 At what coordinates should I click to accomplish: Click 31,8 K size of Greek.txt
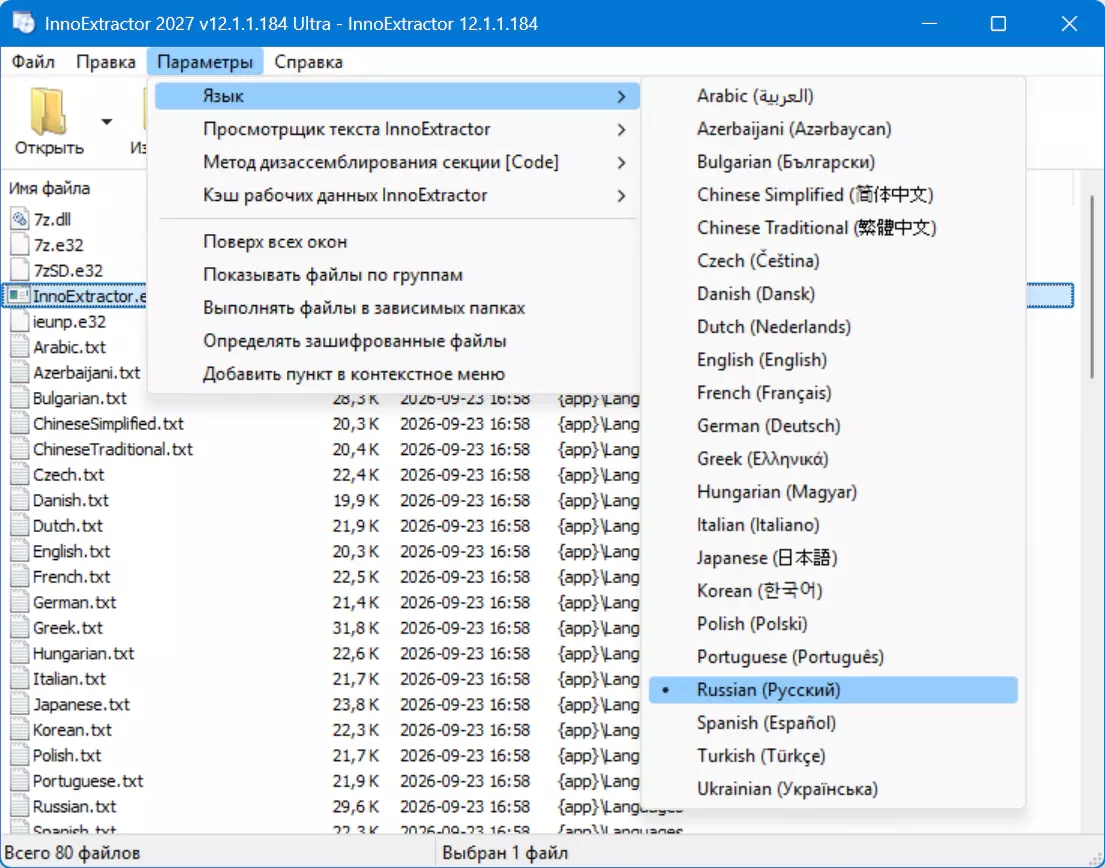[356, 628]
